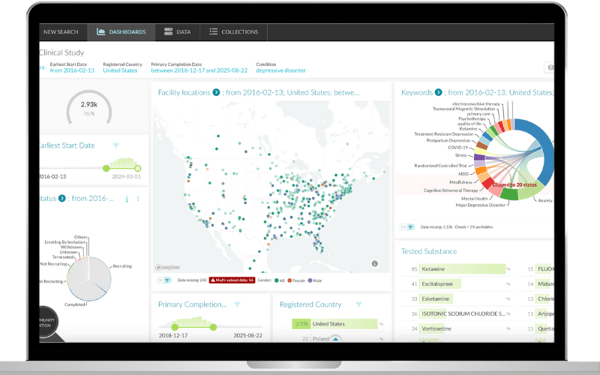Viewport: 600px width, 375px height.
Task: Click the Earliest Start Date slider left handle
Action: pyautogui.click(x=106, y=168)
